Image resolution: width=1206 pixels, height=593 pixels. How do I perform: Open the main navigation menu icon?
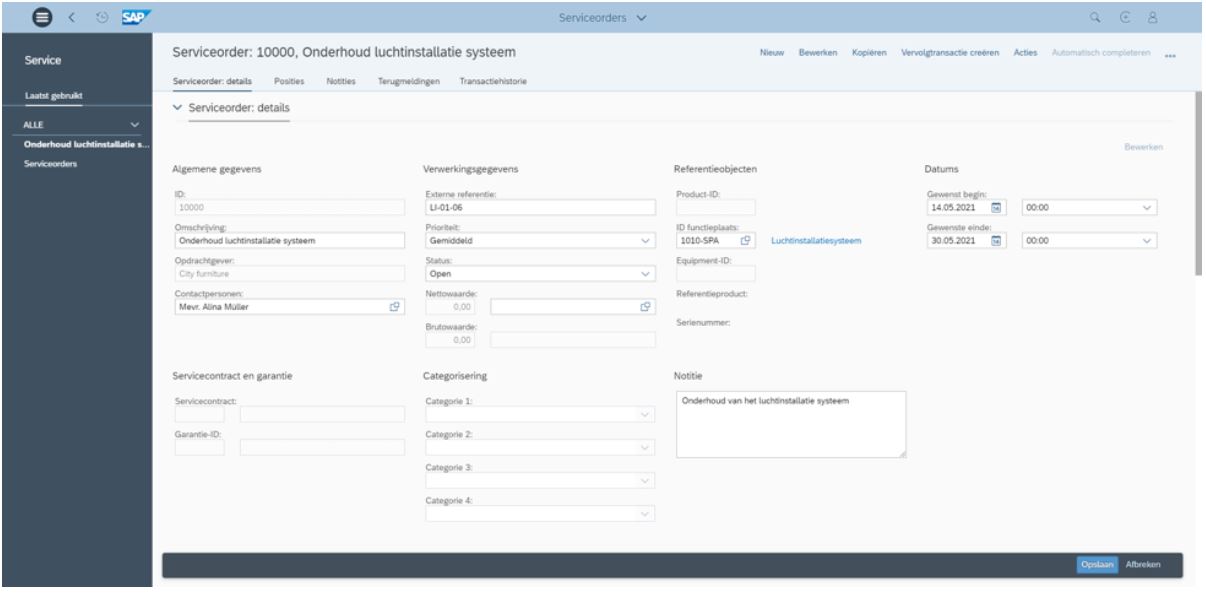click(40, 18)
